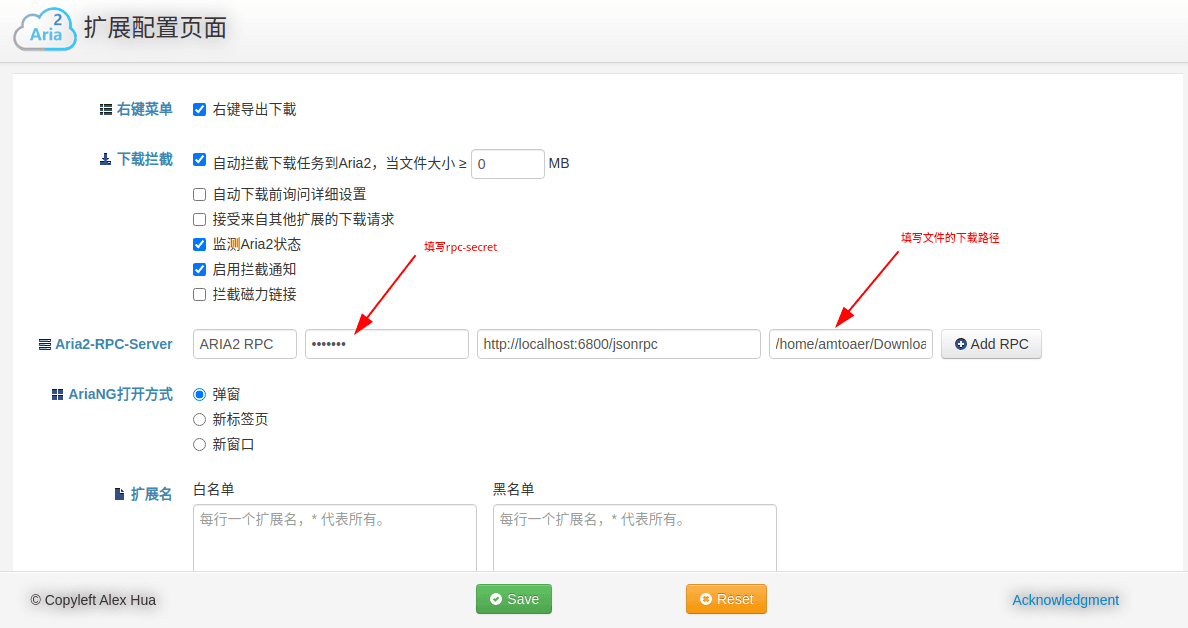1188x628 pixels.
Task: Click the 扩展配置页面 page title
Action: (x=155, y=28)
